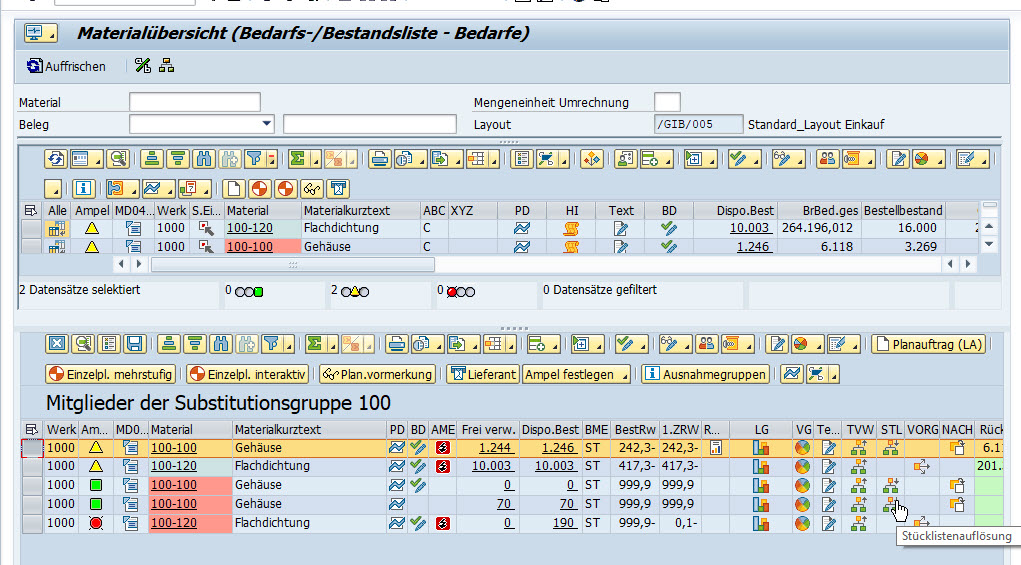1021x565 pixels.
Task: Click the VG pie chart icon in Flachdichtung second row
Action: pos(803,466)
